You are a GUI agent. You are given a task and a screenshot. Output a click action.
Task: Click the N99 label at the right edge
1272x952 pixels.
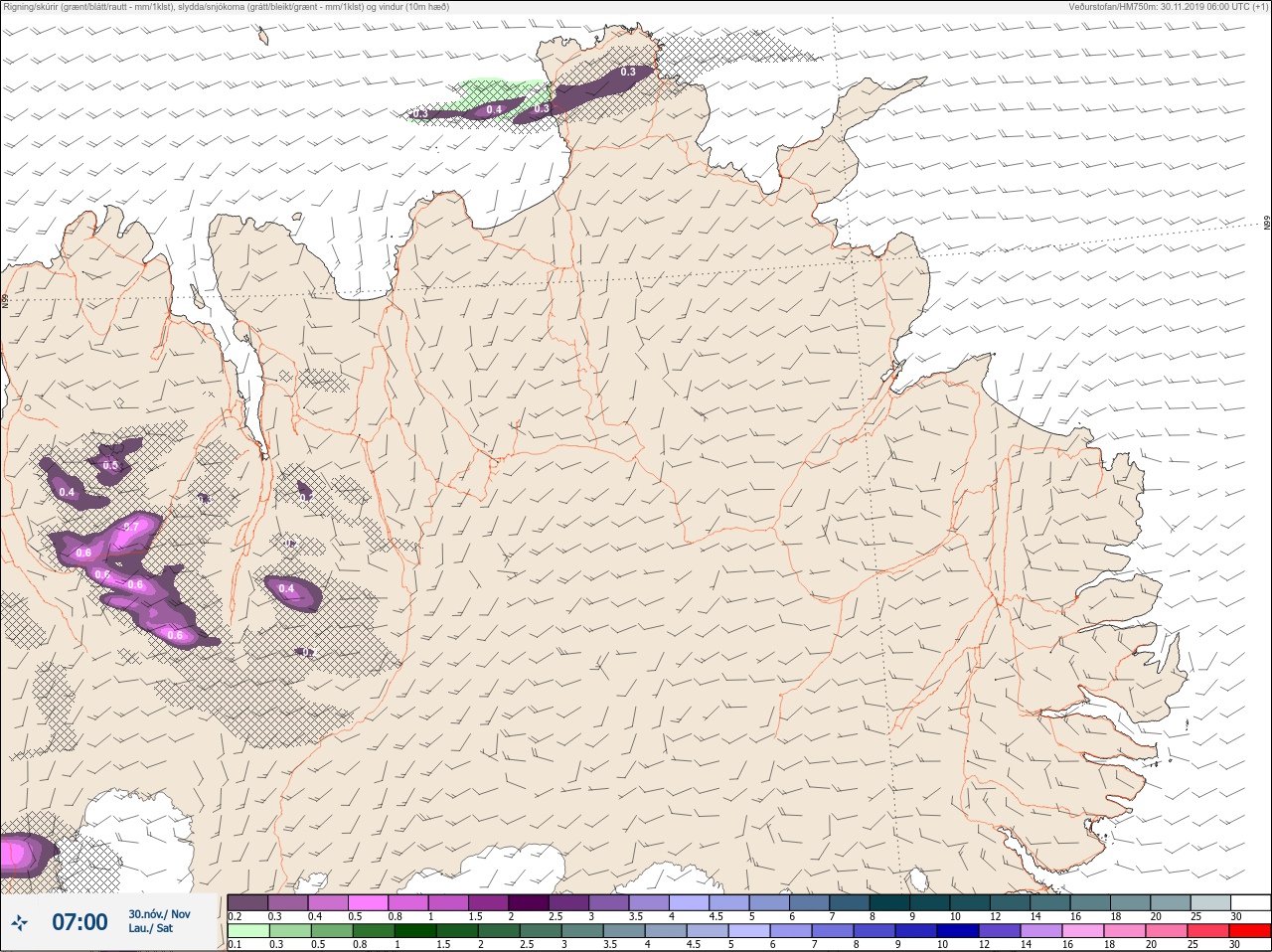click(x=1267, y=224)
